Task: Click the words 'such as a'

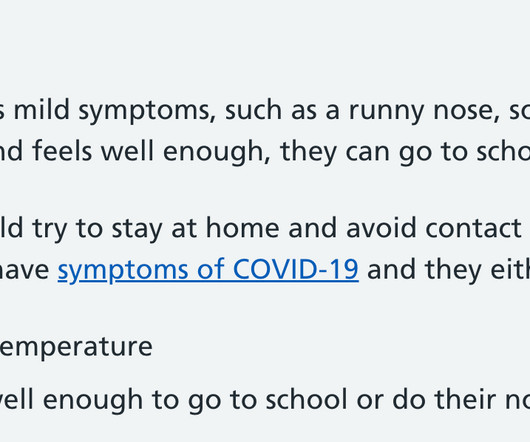Action: click(x=282, y=110)
